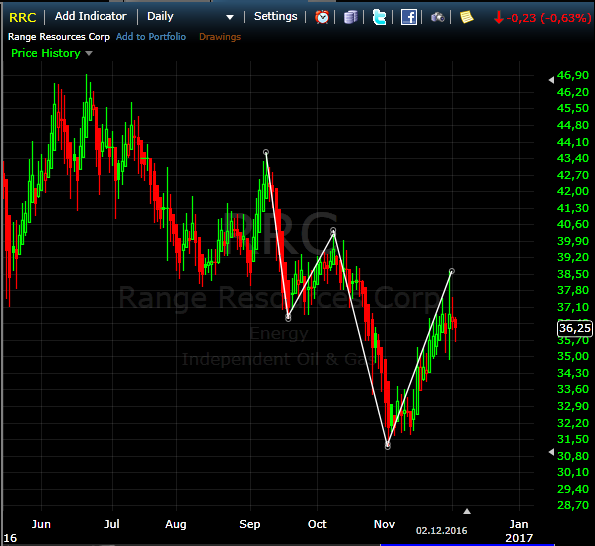Viewport: 595px width, 546px height.
Task: Expand the Price History dropdown arrow
Action: pos(89,53)
